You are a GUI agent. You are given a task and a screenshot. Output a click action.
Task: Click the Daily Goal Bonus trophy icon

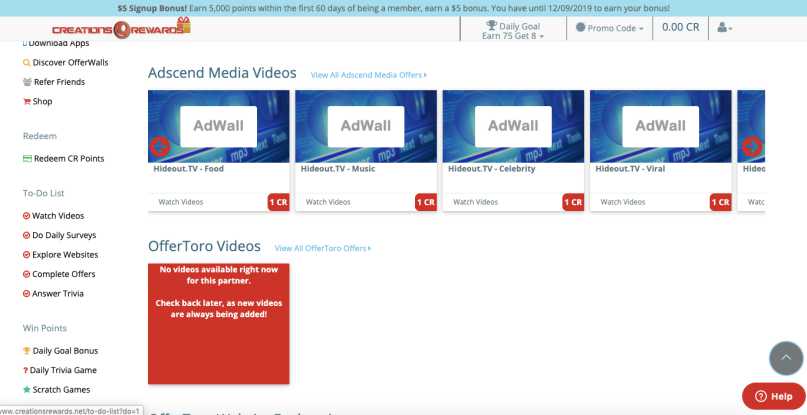click(27, 351)
